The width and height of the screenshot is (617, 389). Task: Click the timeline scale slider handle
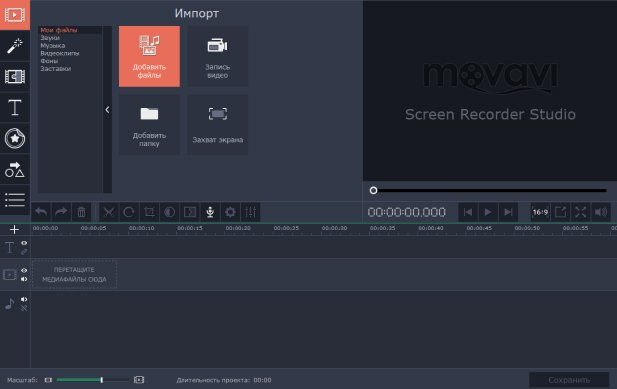(x=102, y=380)
